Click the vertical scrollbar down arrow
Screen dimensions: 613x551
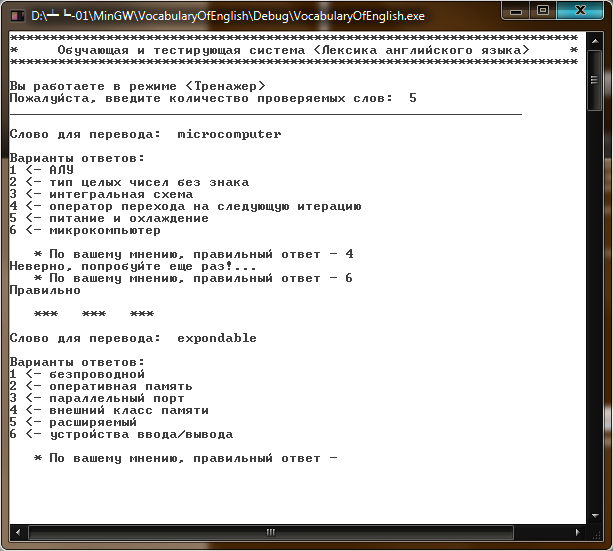point(595,515)
